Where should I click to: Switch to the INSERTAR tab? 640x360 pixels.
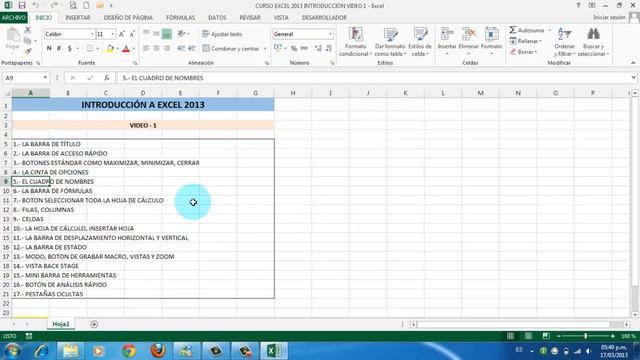[78, 18]
